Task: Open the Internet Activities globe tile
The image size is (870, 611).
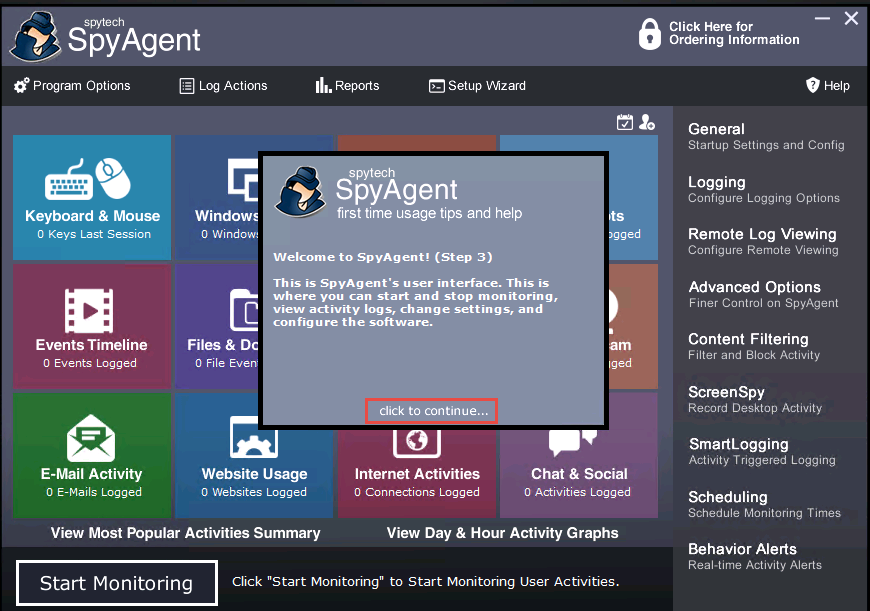Action: (x=417, y=473)
